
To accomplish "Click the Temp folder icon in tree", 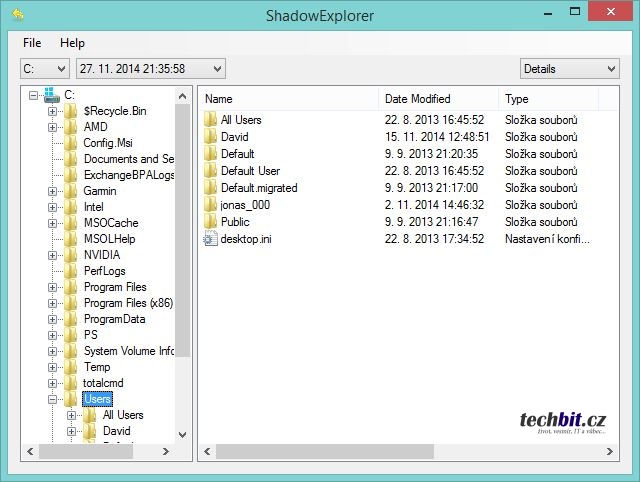I will (71, 367).
